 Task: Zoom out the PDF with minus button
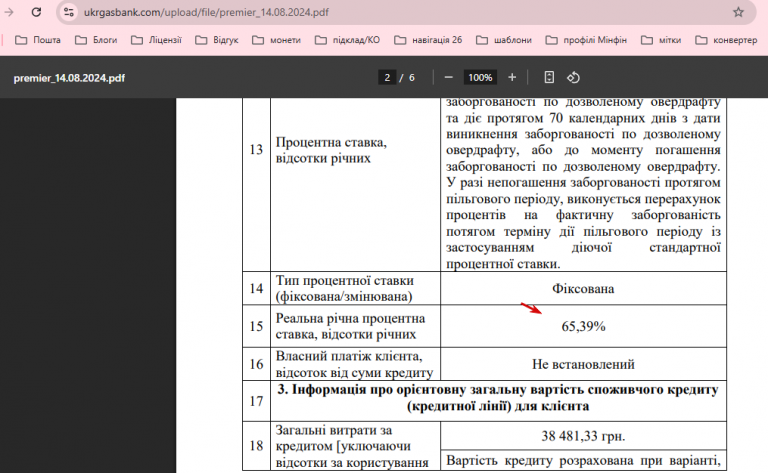click(x=448, y=77)
